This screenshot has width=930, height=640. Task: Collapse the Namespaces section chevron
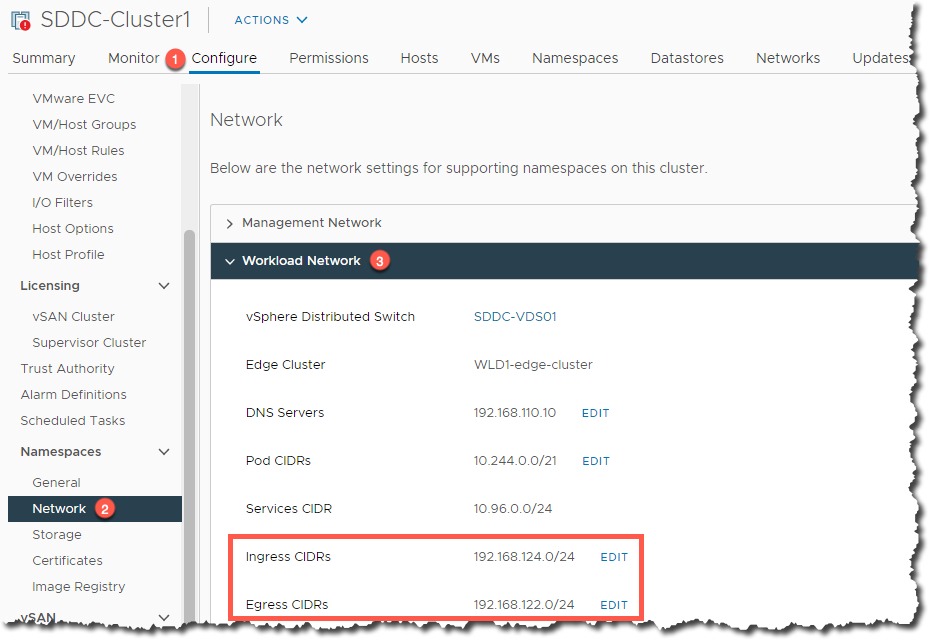point(164,452)
